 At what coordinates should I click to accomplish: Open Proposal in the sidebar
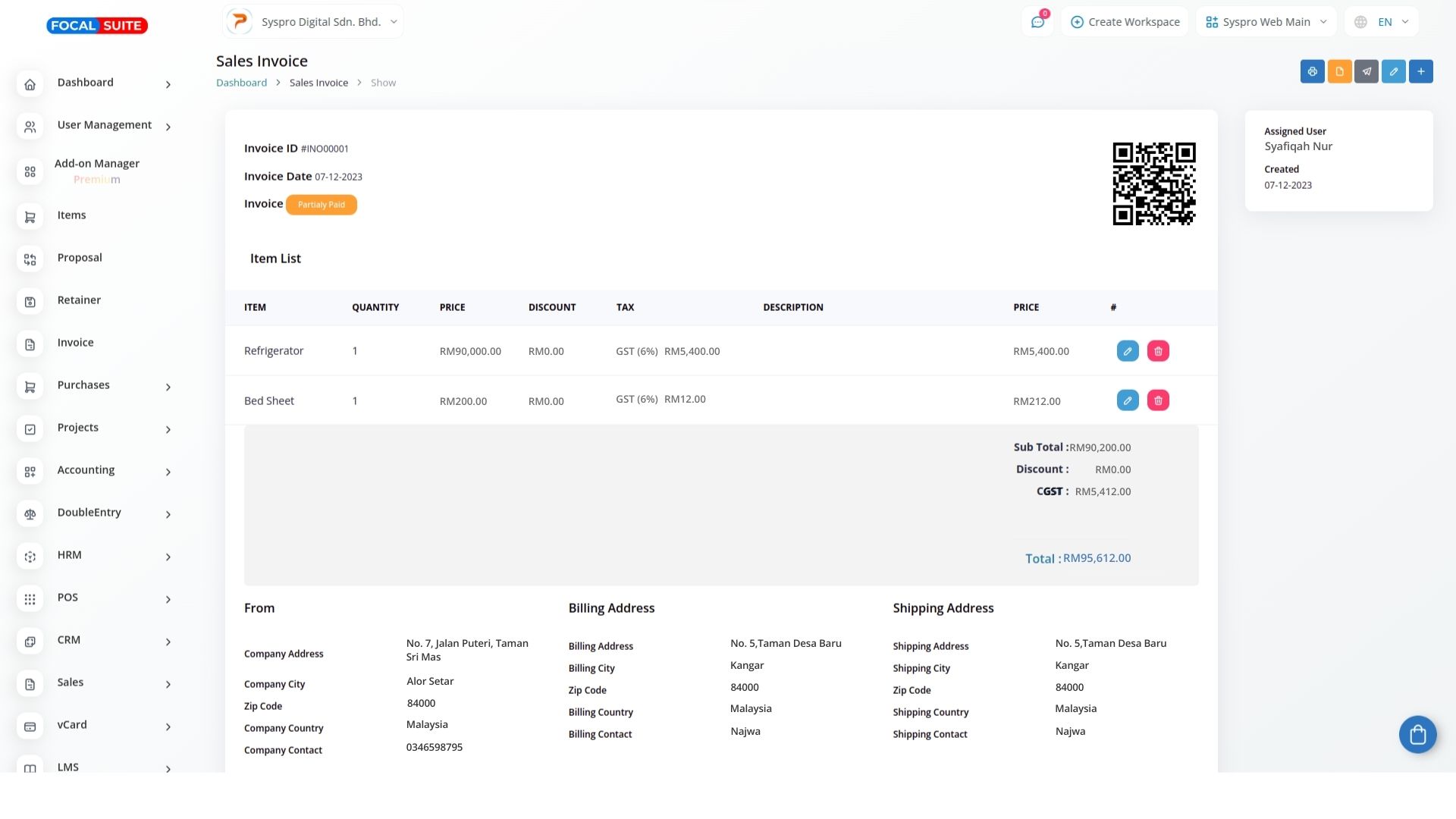tap(79, 258)
